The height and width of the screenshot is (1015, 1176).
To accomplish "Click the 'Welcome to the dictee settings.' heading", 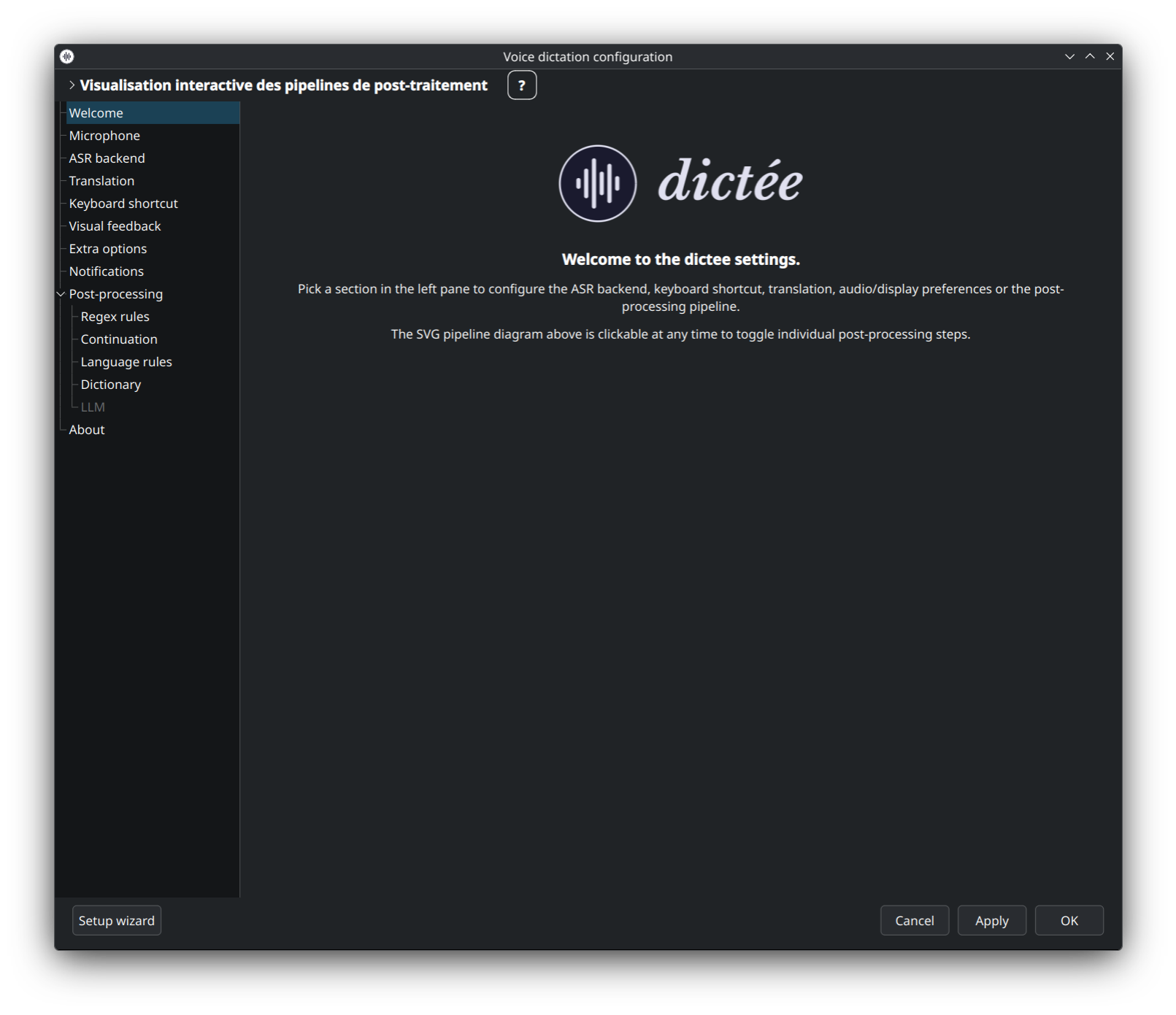I will (681, 260).
